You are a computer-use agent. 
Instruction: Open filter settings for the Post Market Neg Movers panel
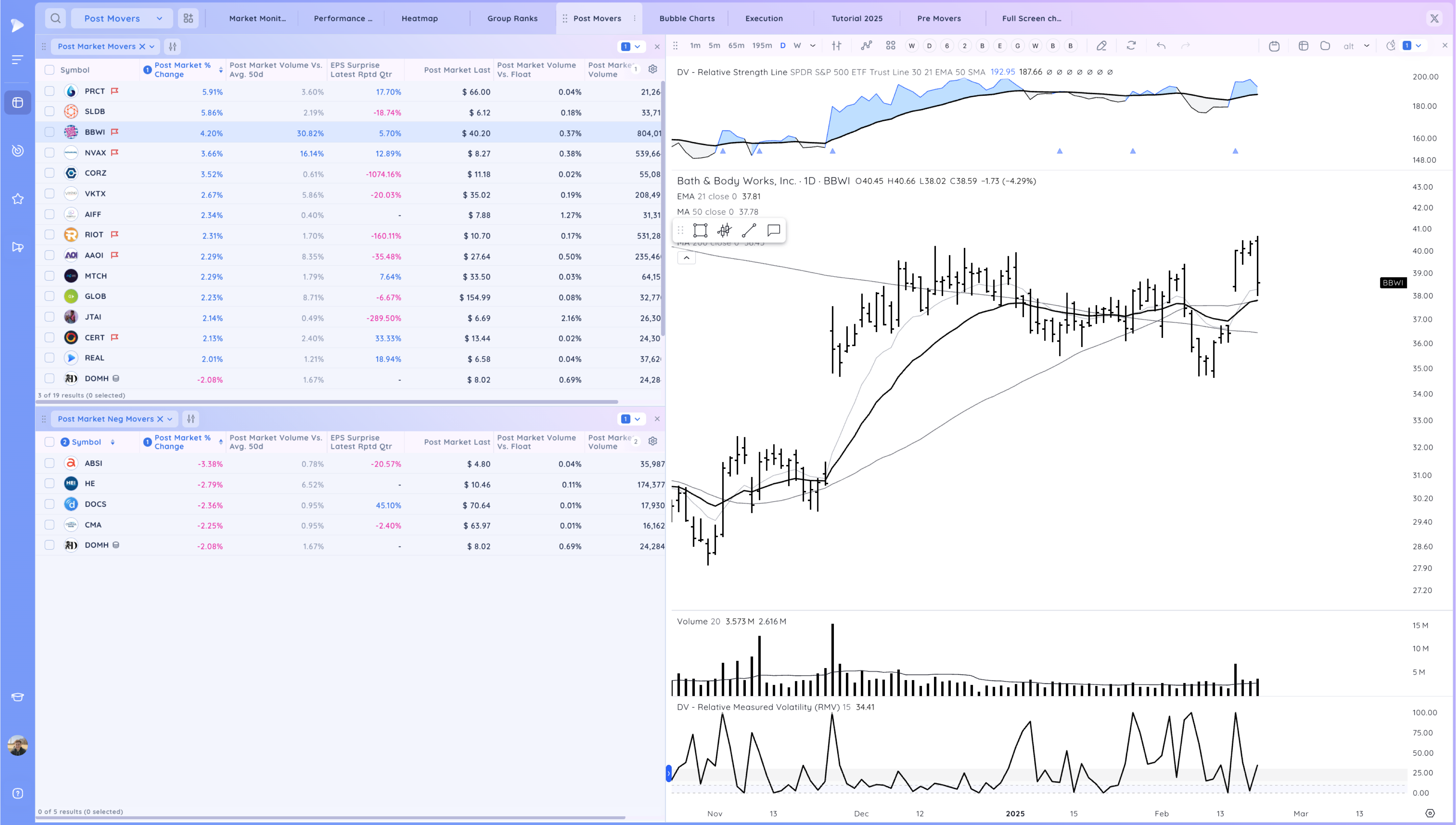191,419
